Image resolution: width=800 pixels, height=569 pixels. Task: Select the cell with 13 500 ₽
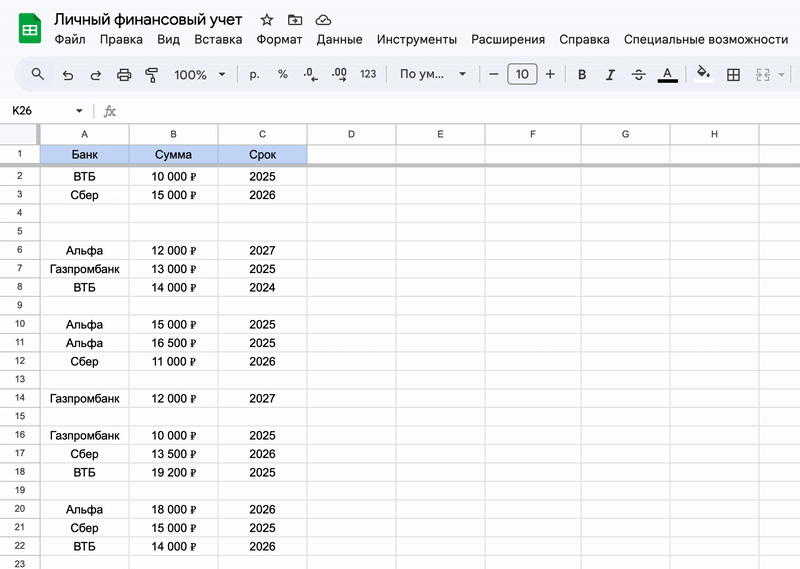(x=173, y=454)
